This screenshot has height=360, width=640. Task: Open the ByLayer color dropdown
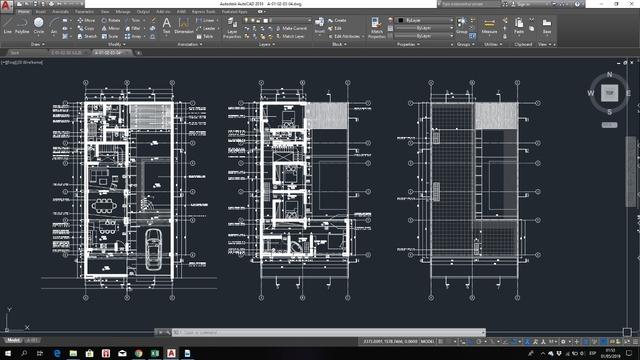tap(424, 20)
